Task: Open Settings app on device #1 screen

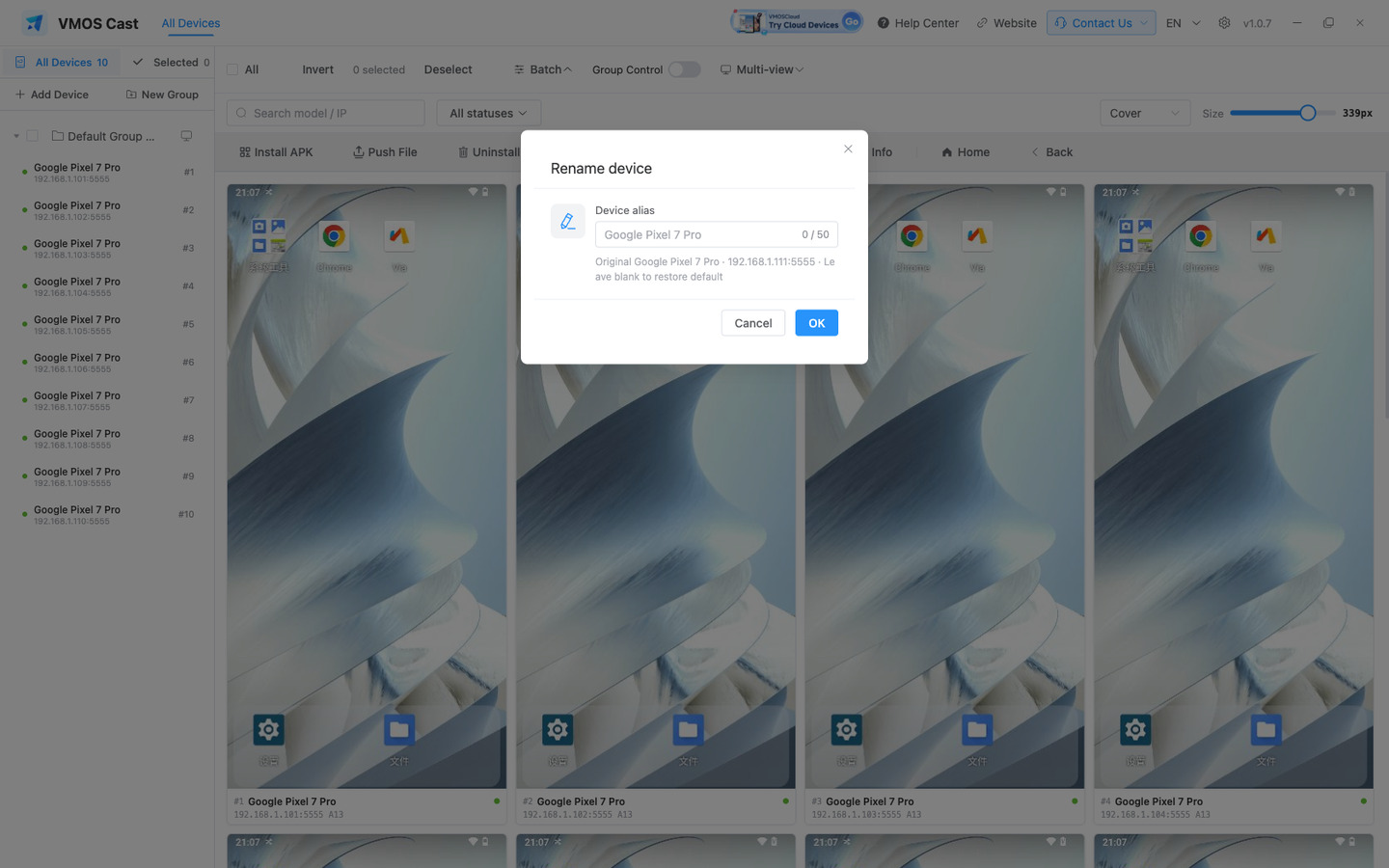Action: pos(268,730)
